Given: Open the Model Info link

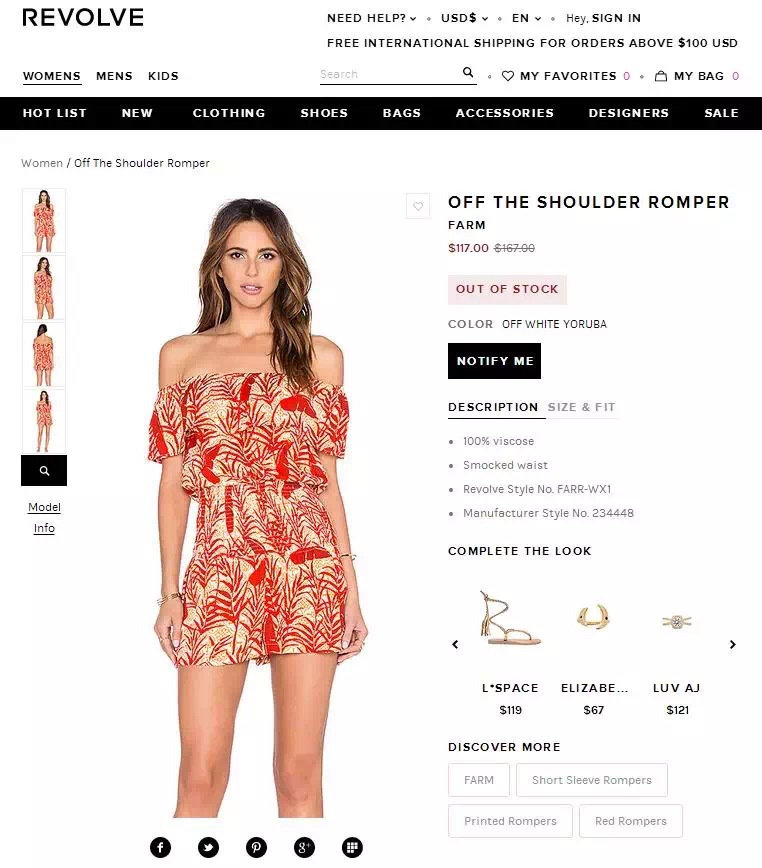Looking at the screenshot, I should (x=44, y=518).
